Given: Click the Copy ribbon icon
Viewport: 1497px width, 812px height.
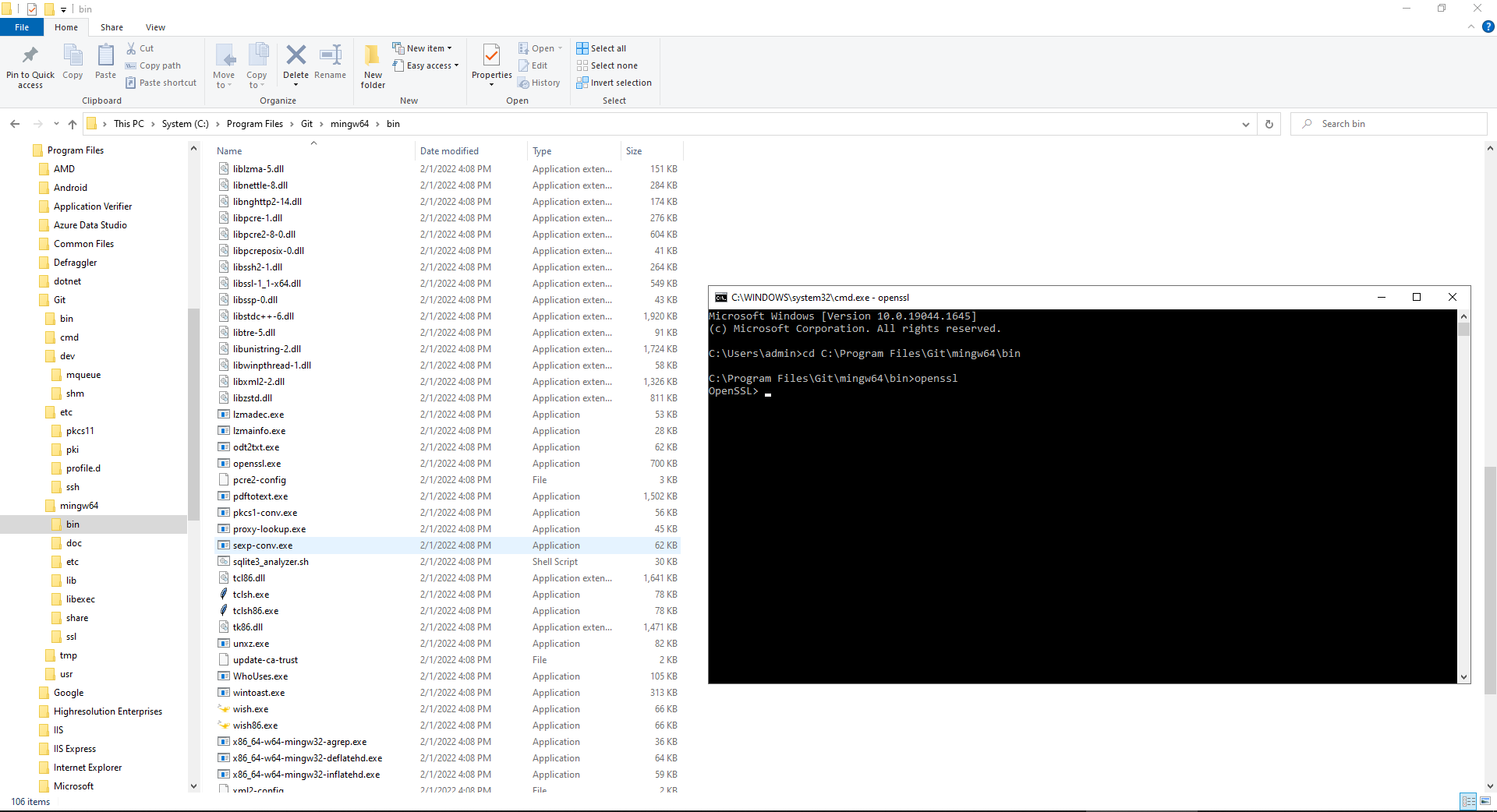Looking at the screenshot, I should pos(73,55).
